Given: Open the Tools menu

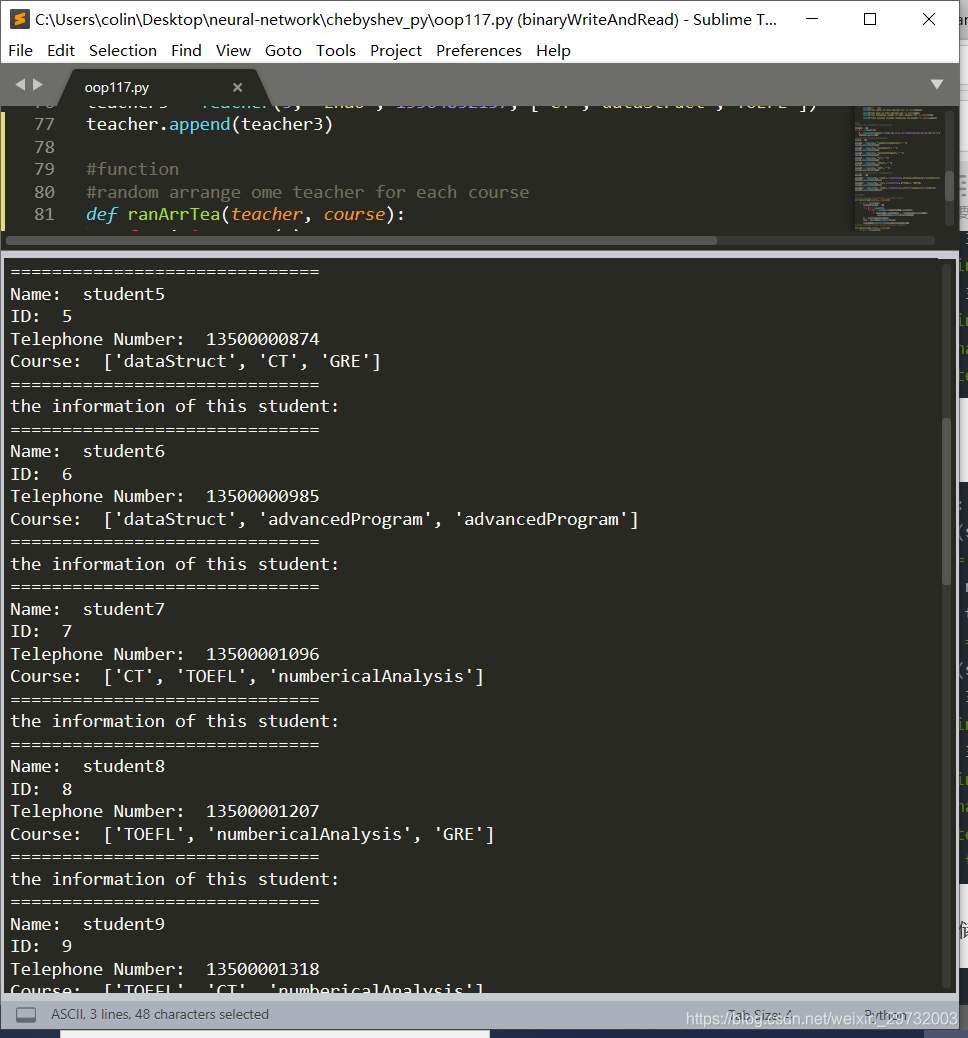Looking at the screenshot, I should (x=336, y=50).
